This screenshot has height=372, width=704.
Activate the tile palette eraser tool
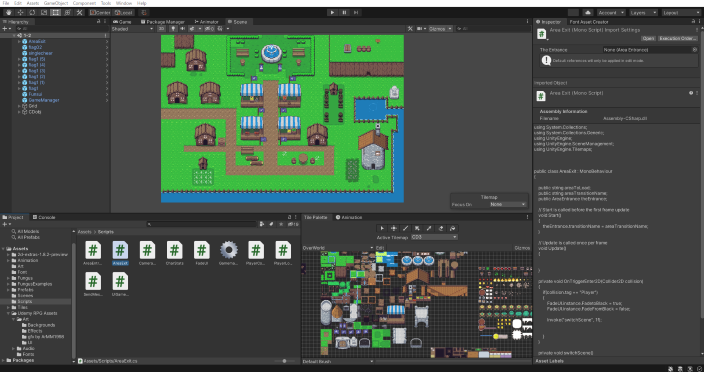coord(440,228)
